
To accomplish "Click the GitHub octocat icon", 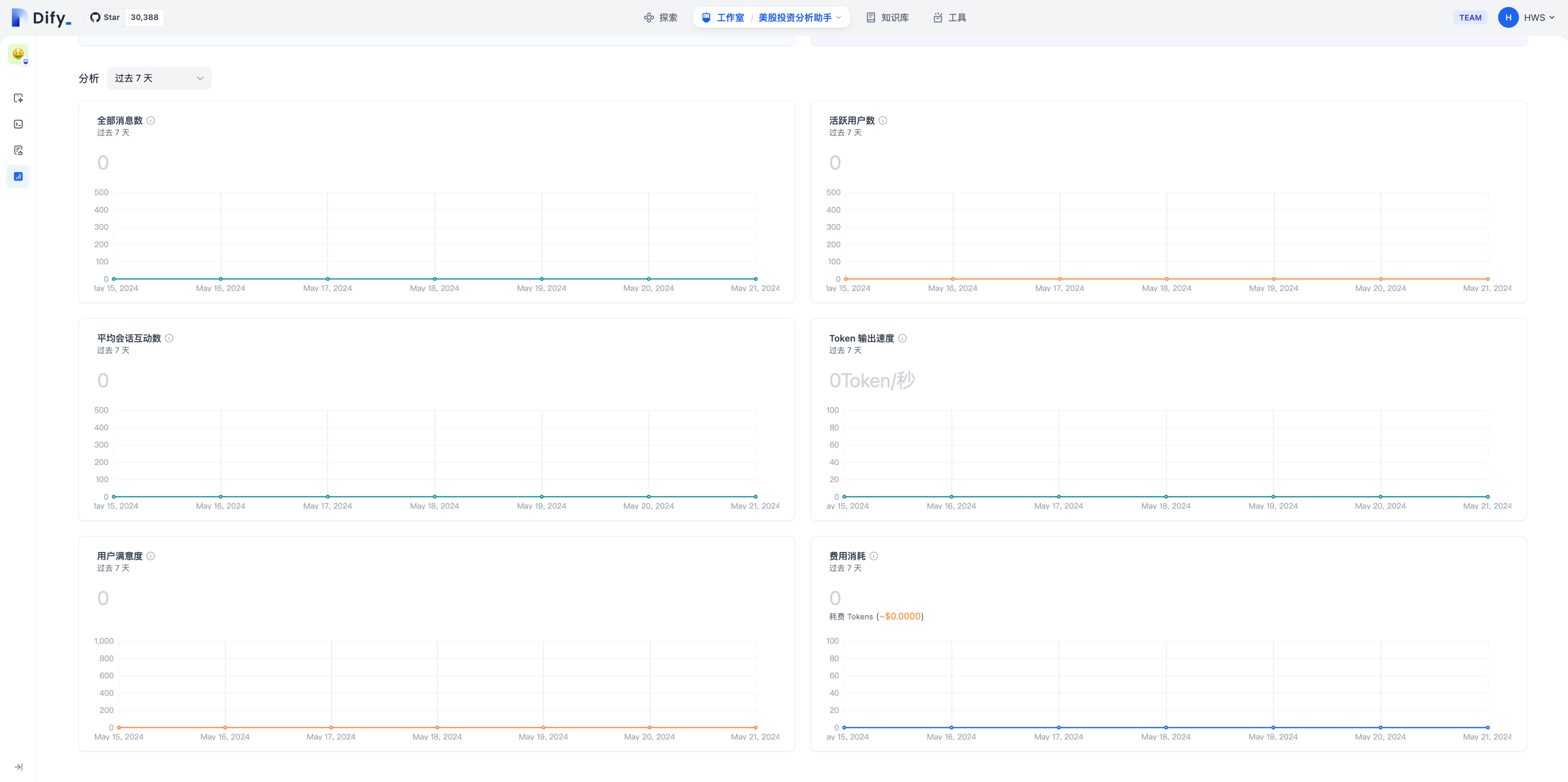I will click(95, 18).
